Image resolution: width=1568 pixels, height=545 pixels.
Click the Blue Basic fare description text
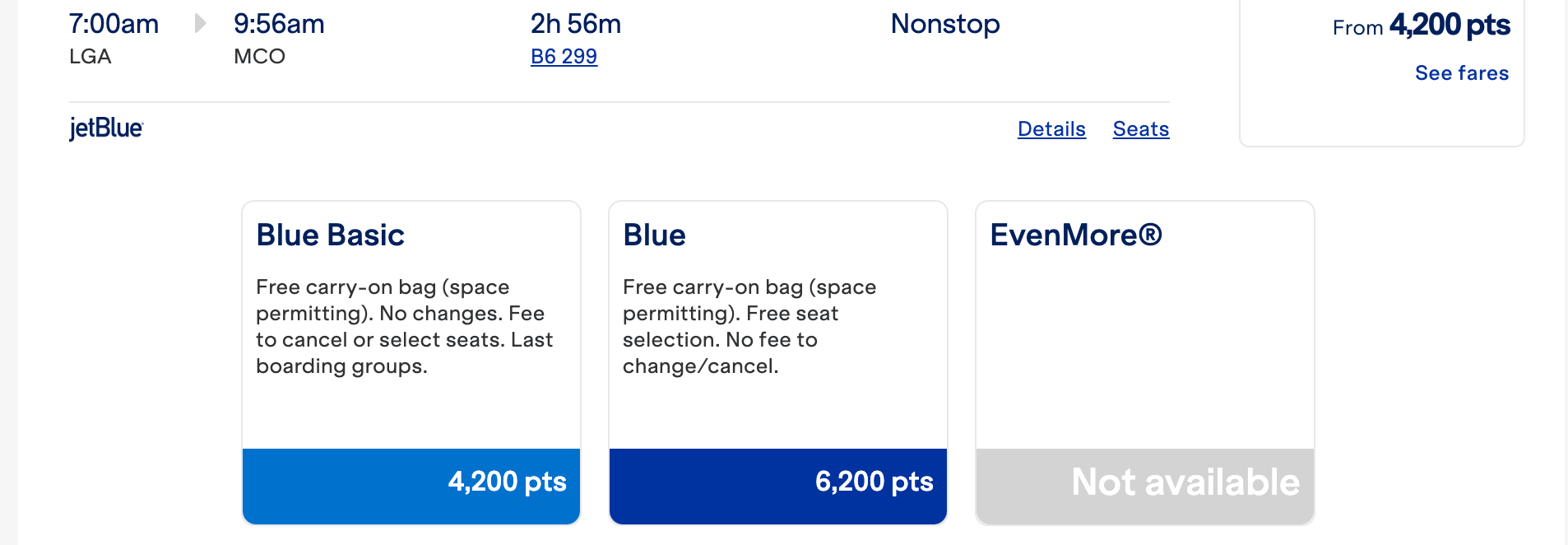pos(404,327)
